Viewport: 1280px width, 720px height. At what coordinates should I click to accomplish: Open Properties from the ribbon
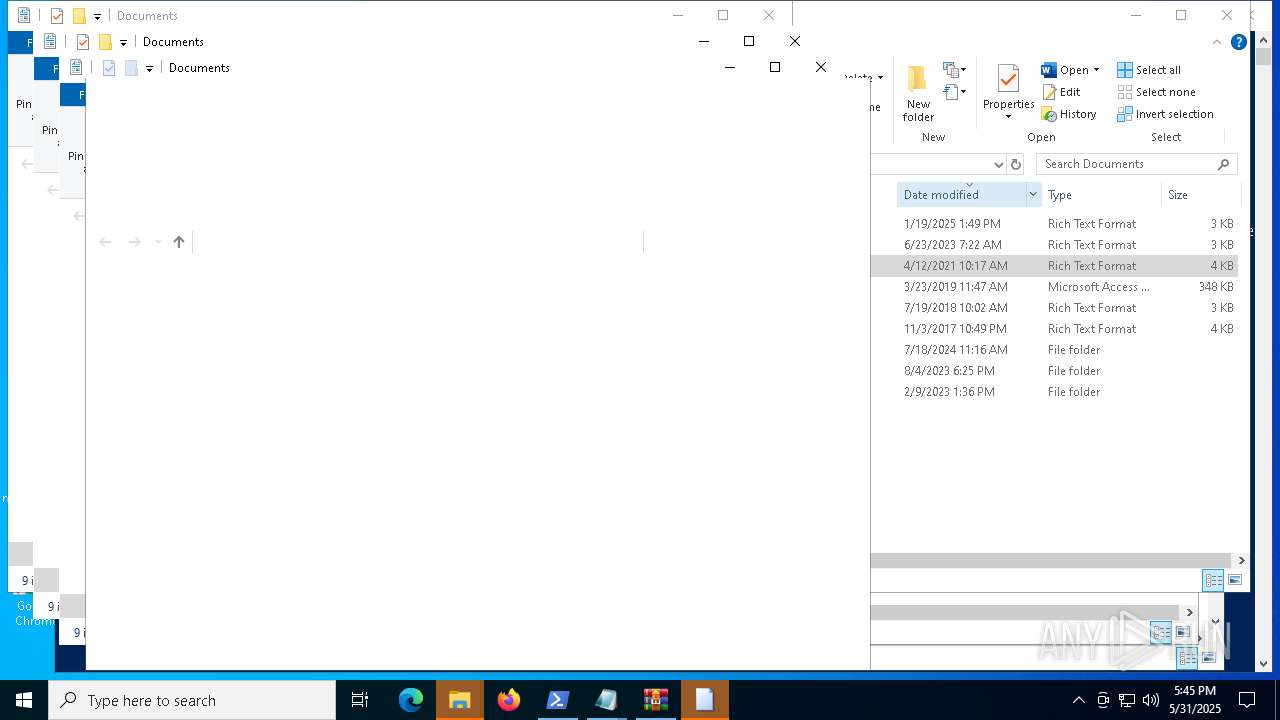1008,93
